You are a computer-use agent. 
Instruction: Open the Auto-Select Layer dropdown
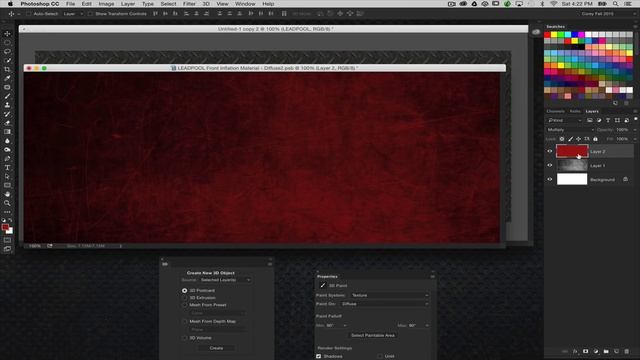(73, 14)
